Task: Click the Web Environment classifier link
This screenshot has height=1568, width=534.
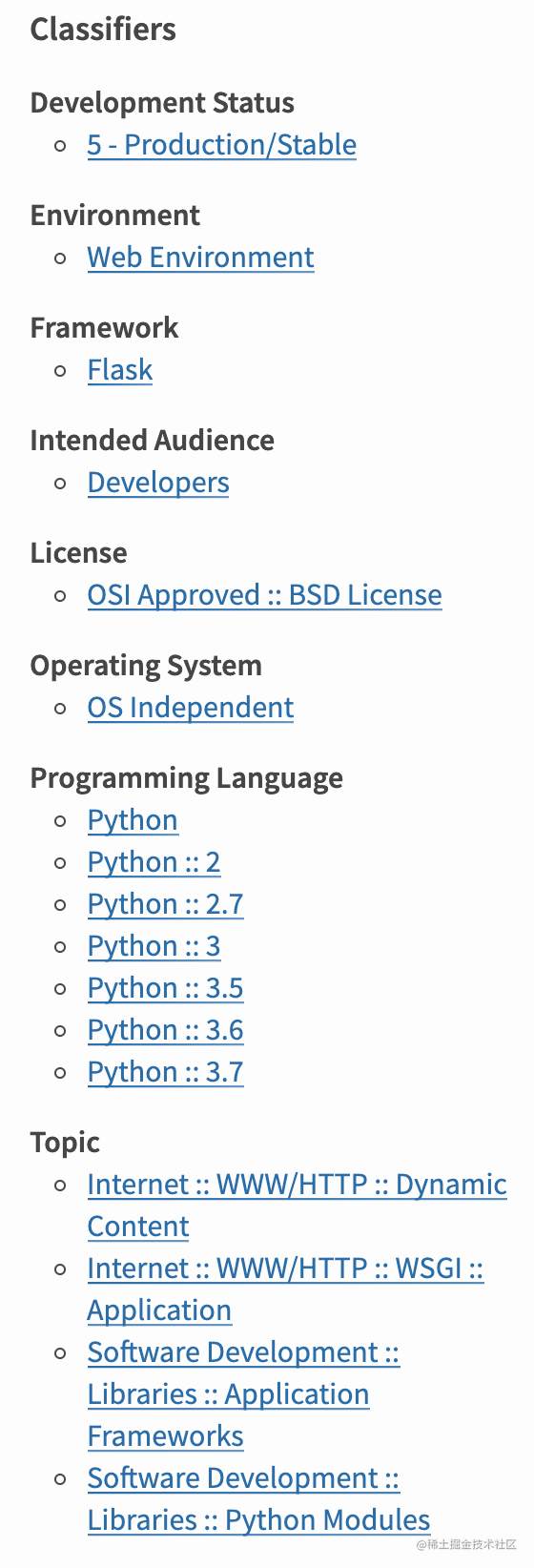Action: [x=200, y=258]
